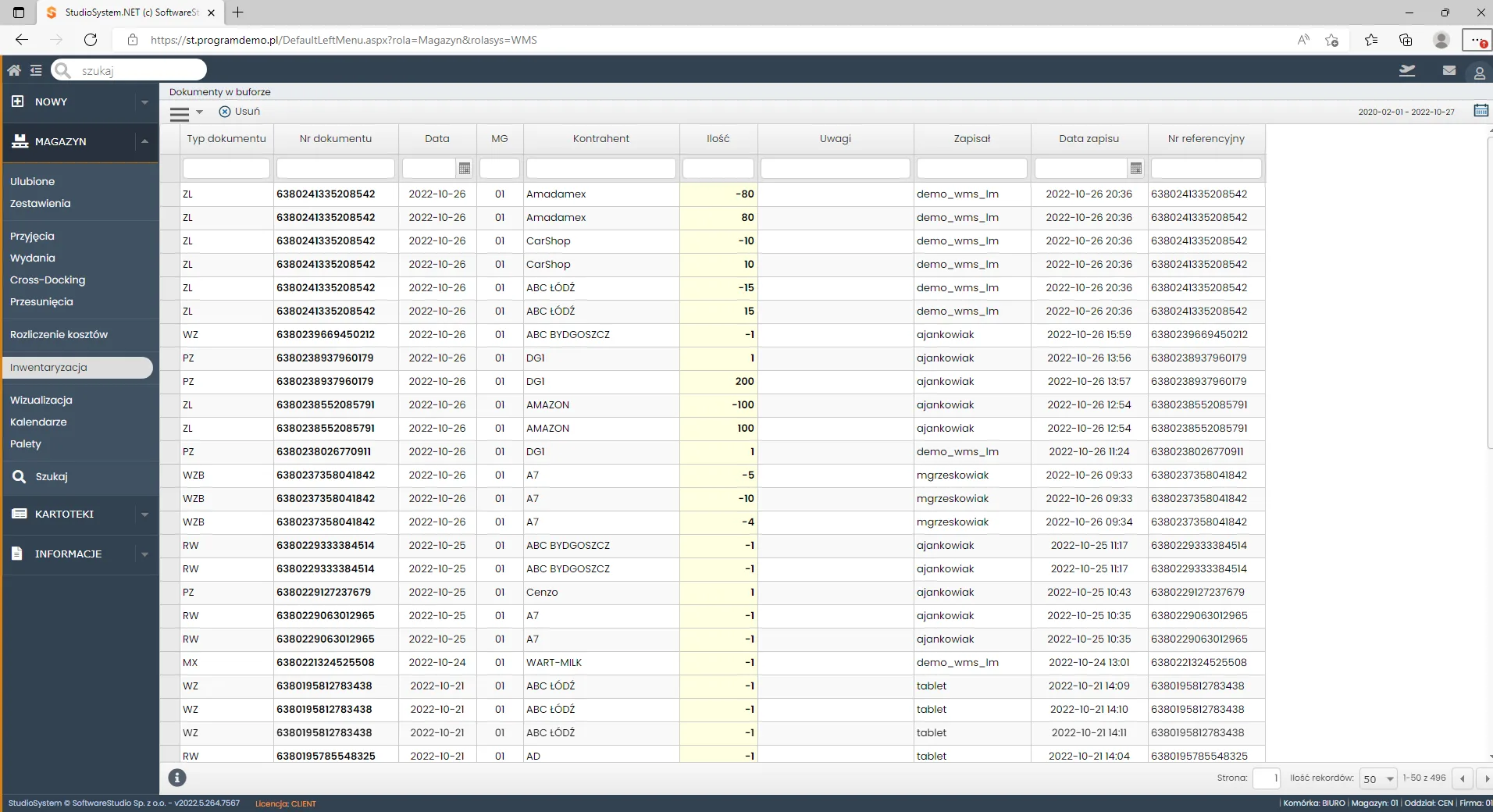Screen dimensions: 1493x812
Task: Add page to browser favorites star
Action: (1332, 40)
